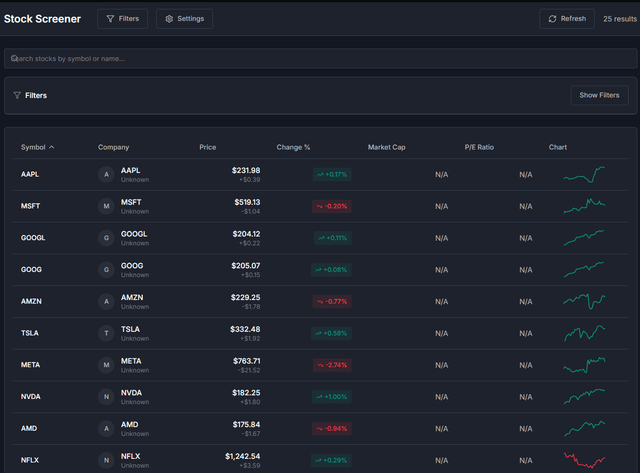Click the search magnifier icon
Screen dimensions: 640x473
click(x=14, y=58)
